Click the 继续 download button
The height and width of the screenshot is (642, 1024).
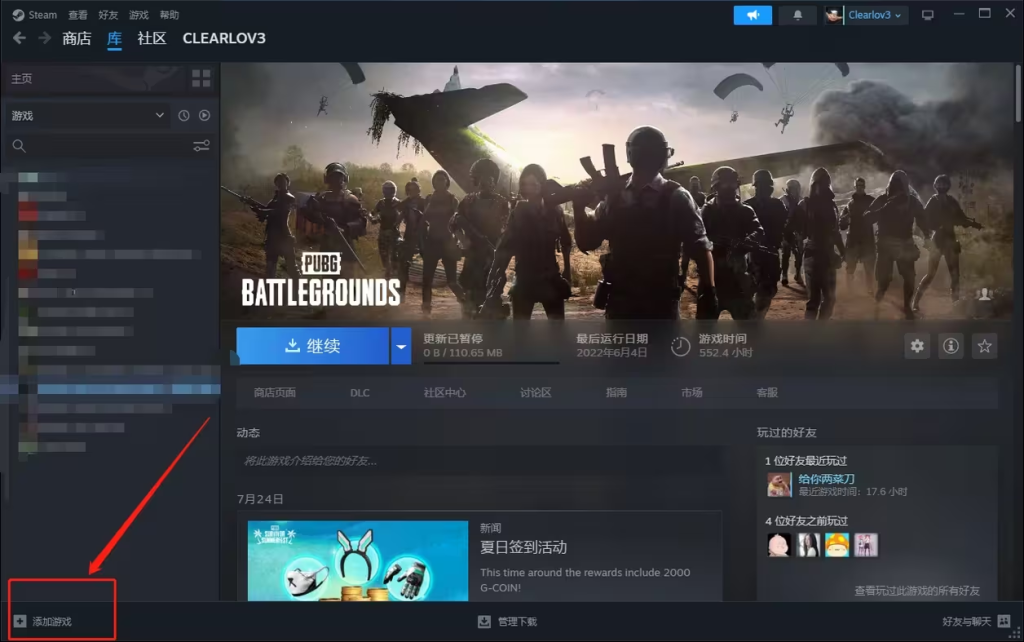pyautogui.click(x=312, y=346)
